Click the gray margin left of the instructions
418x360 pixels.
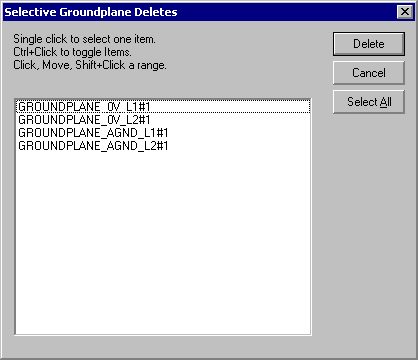tap(8, 52)
